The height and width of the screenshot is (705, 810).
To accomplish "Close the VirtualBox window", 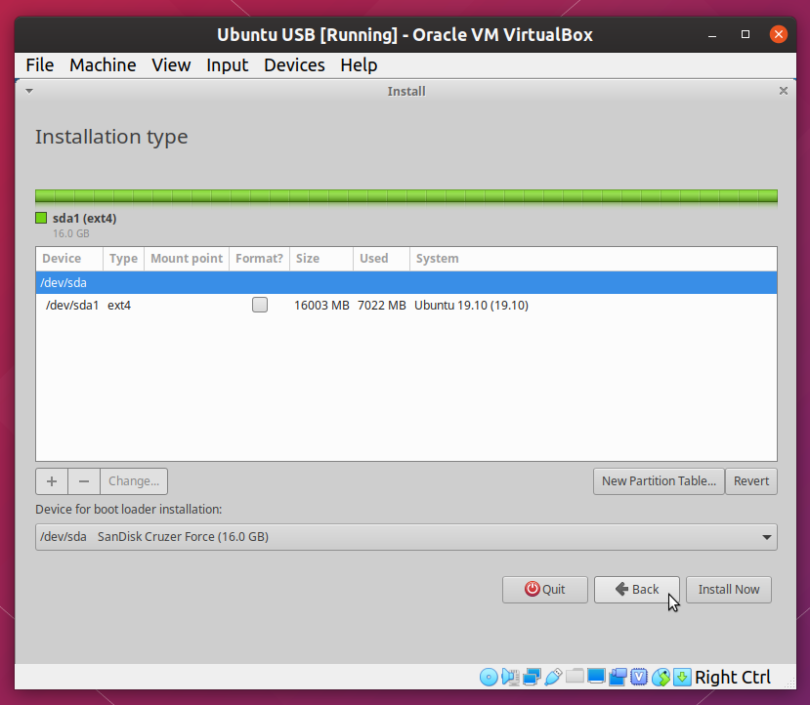I will click(x=778, y=35).
